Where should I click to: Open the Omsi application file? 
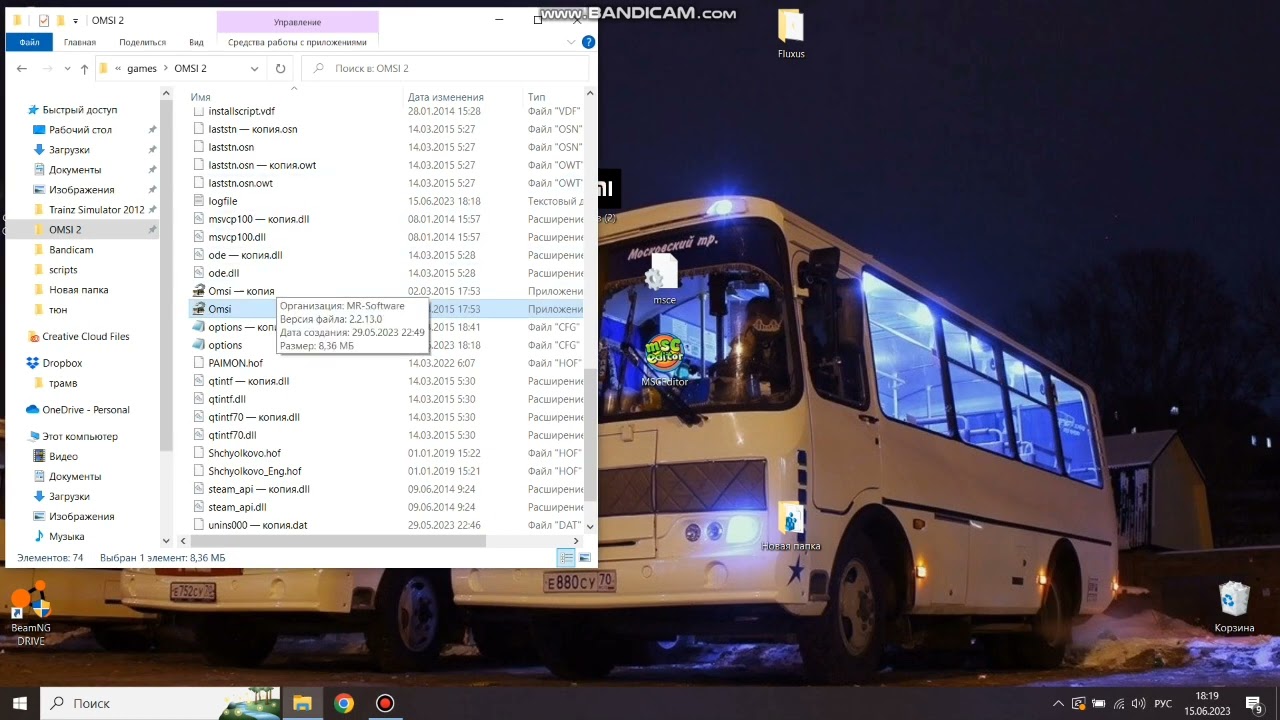[219, 309]
